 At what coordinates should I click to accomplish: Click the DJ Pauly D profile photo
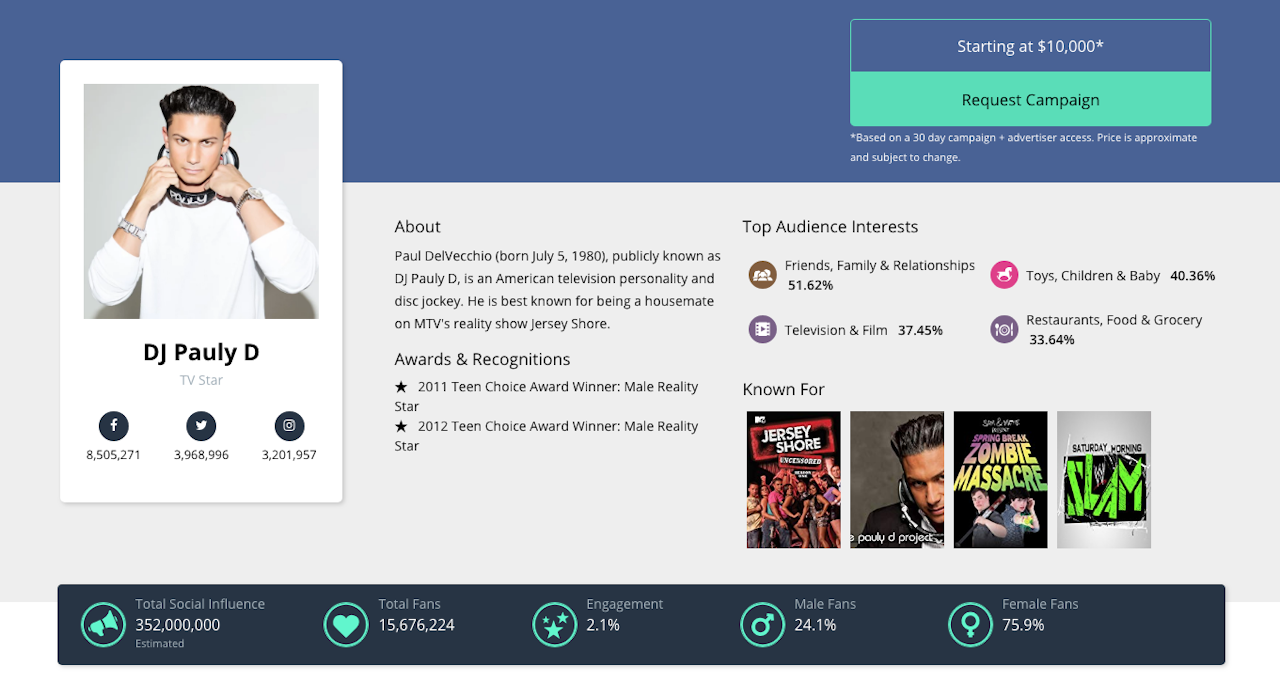tap(201, 201)
